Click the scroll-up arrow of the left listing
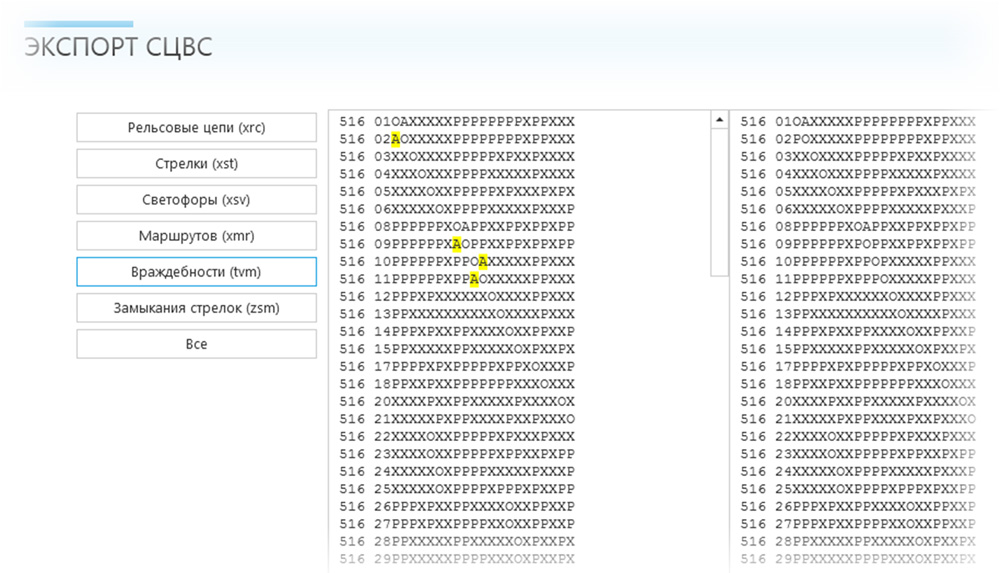 [719, 120]
